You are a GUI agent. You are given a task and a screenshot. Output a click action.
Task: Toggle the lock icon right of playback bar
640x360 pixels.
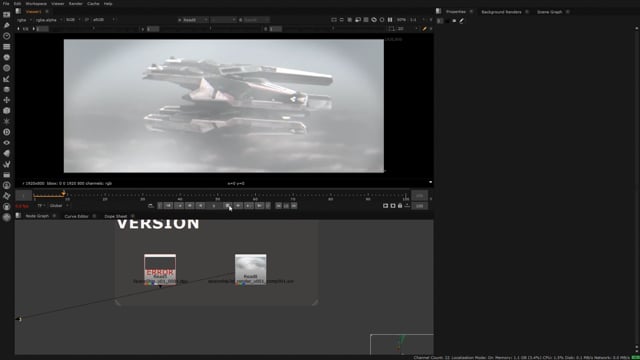(x=400, y=206)
